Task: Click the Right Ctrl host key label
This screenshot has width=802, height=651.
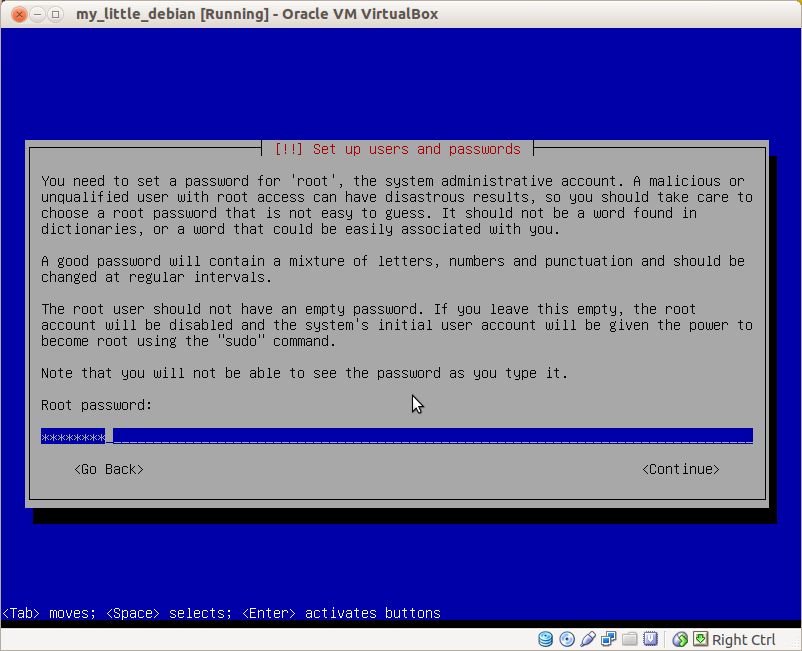Action: pyautogui.click(x=744, y=640)
